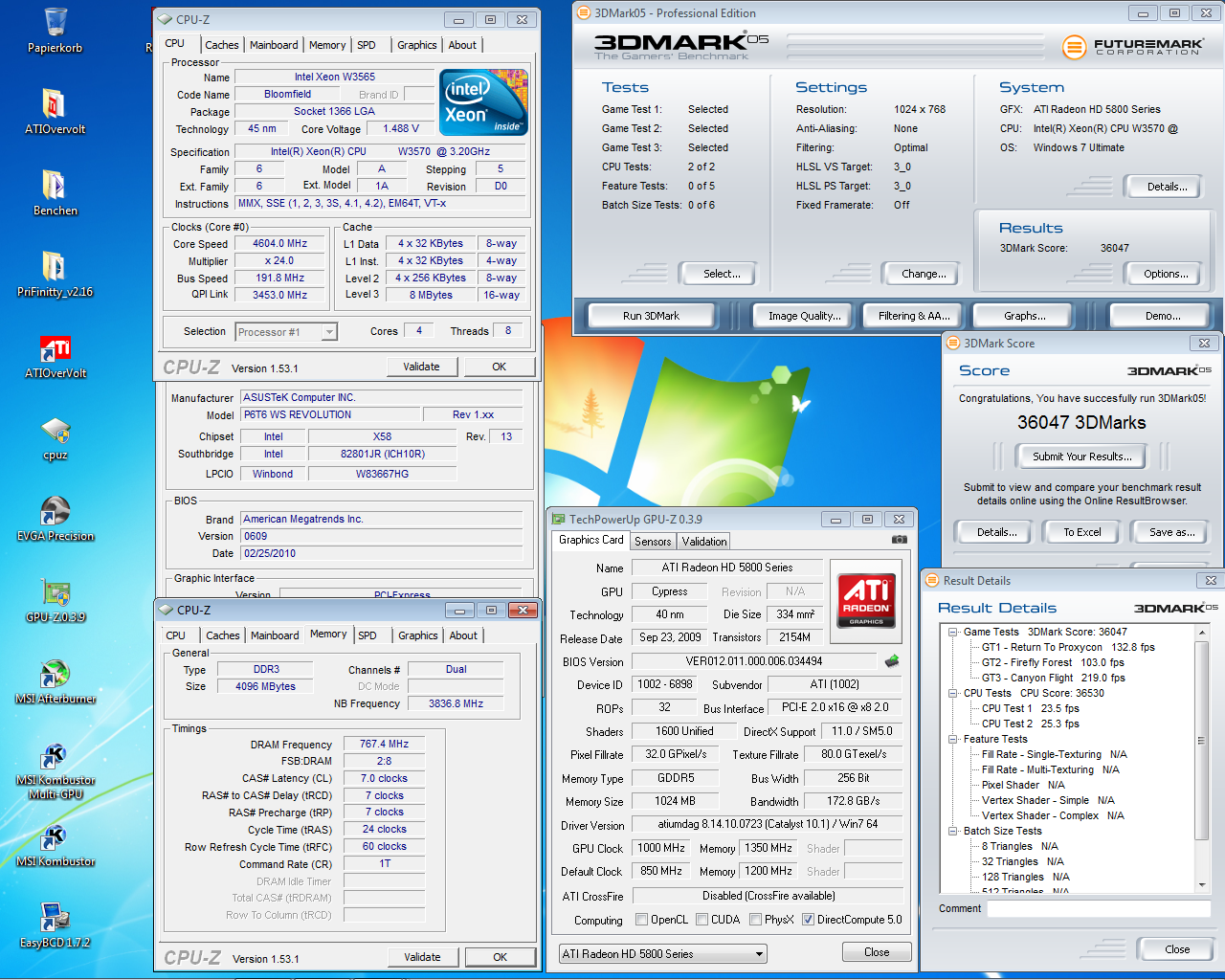
Task: Click the Intel Xeon inside logo in CPU-Z
Action: coord(483,101)
